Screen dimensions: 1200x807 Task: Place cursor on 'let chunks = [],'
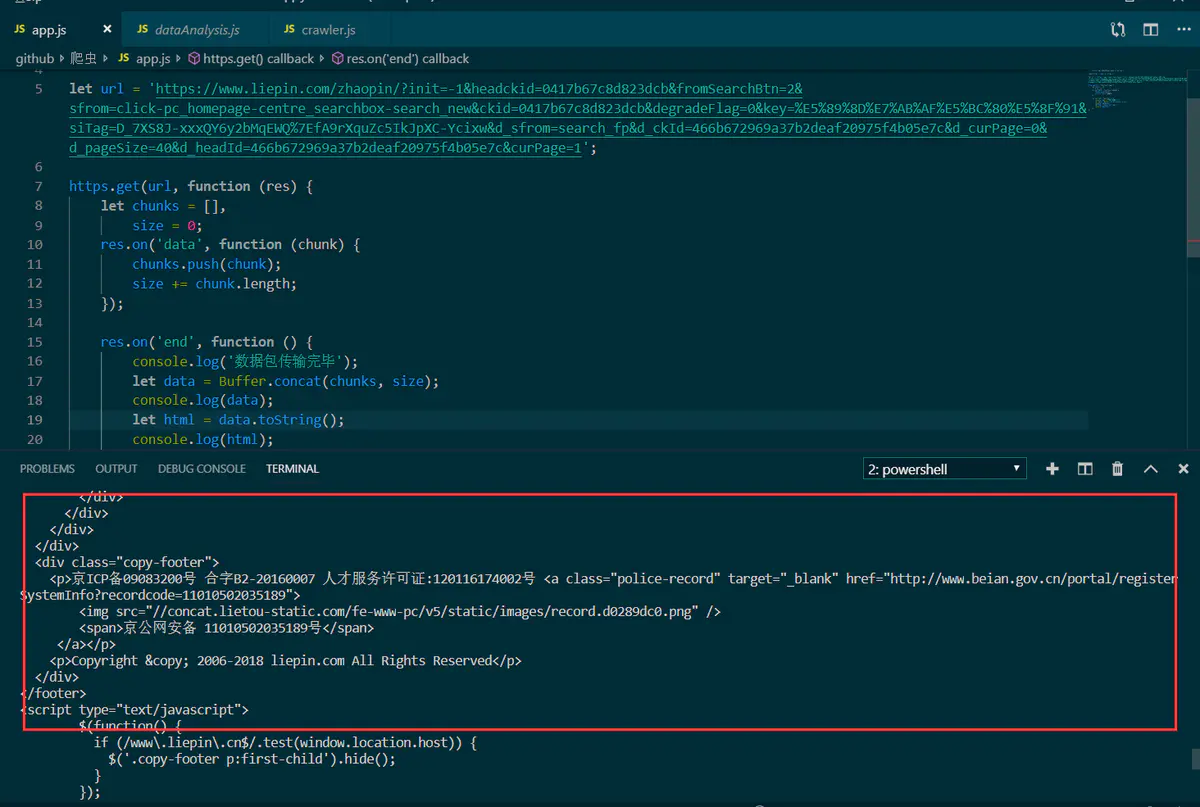(x=163, y=206)
